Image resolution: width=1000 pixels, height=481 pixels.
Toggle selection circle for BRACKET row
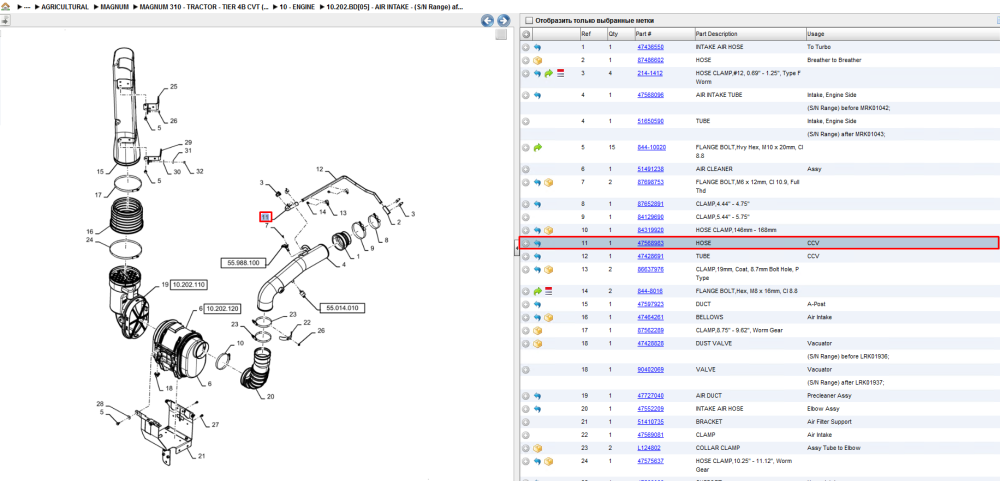526,422
